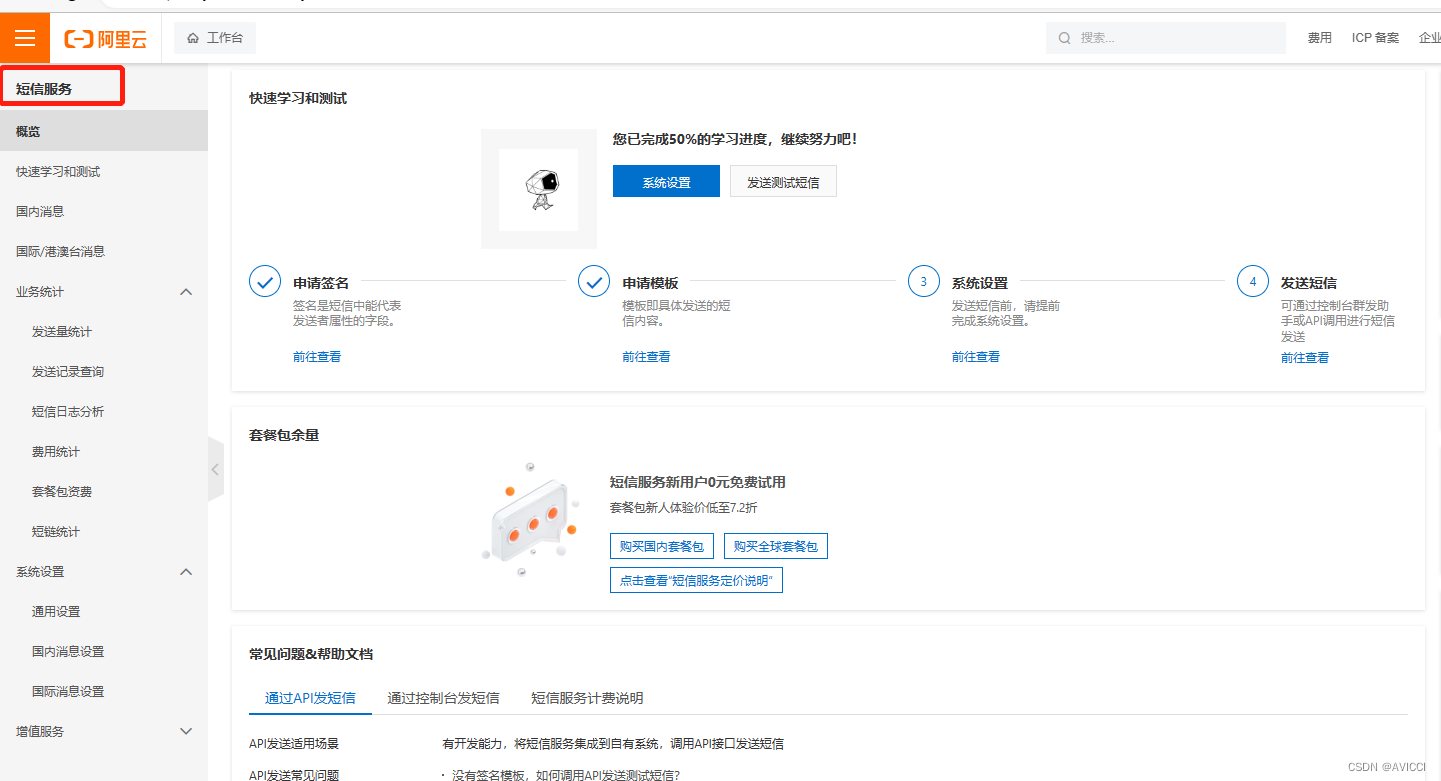Viewport: 1441px width, 781px height.
Task: Click 短信服务新用户0元免费试用 text
Action: [x=698, y=482]
